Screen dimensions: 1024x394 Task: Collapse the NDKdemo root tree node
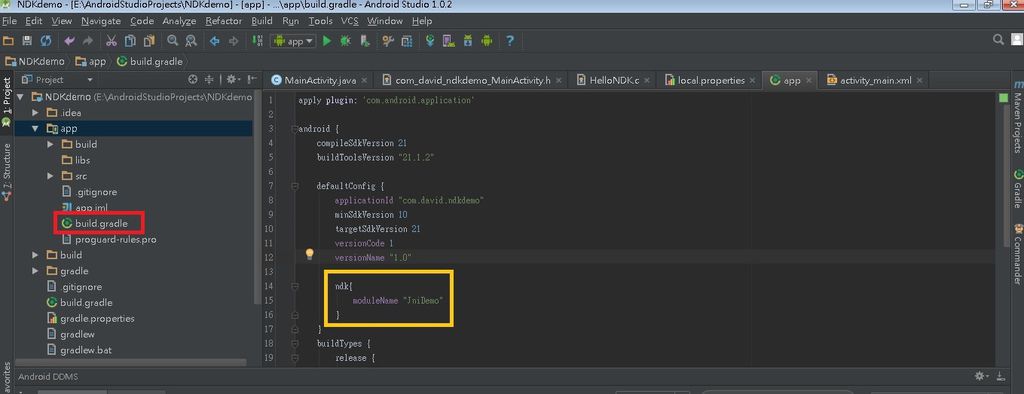point(20,97)
